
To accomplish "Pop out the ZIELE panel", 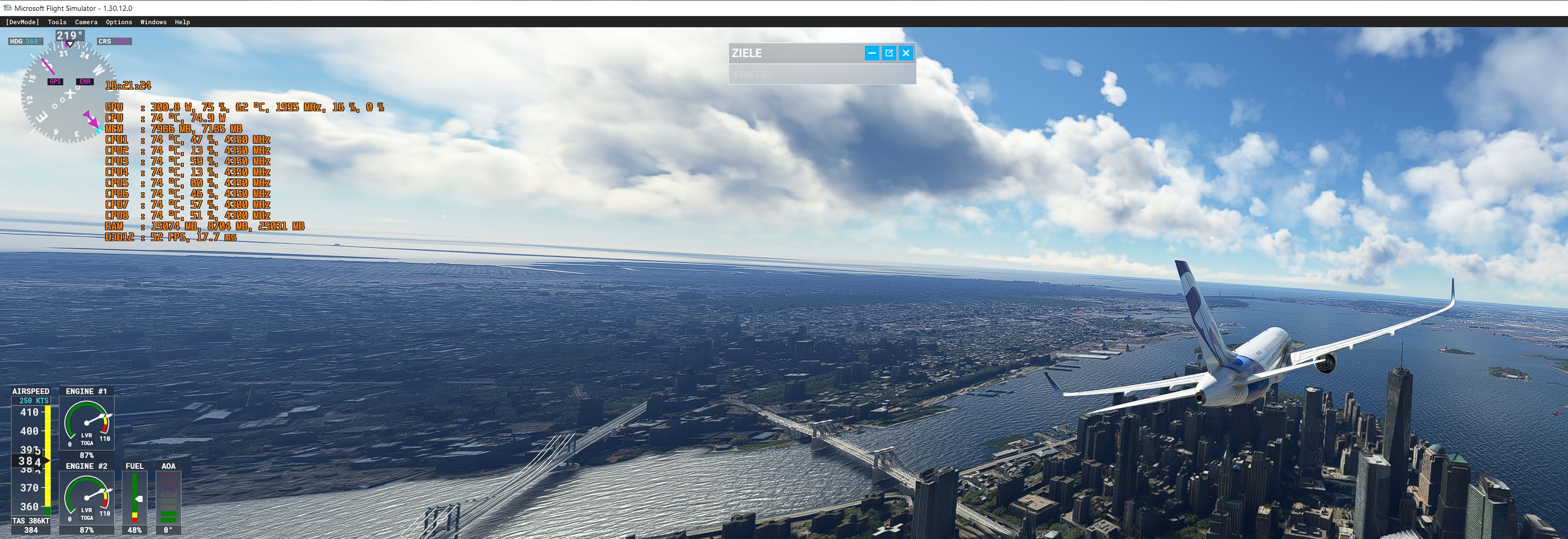I will point(889,53).
